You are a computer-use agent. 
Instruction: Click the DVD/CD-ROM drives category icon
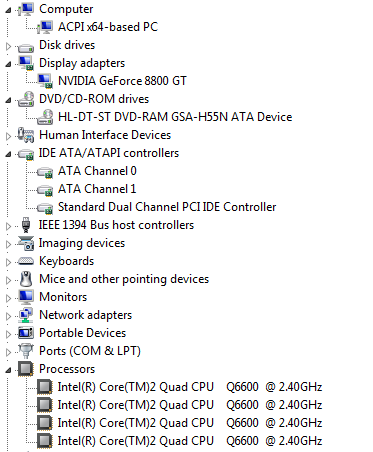[x=26, y=99]
